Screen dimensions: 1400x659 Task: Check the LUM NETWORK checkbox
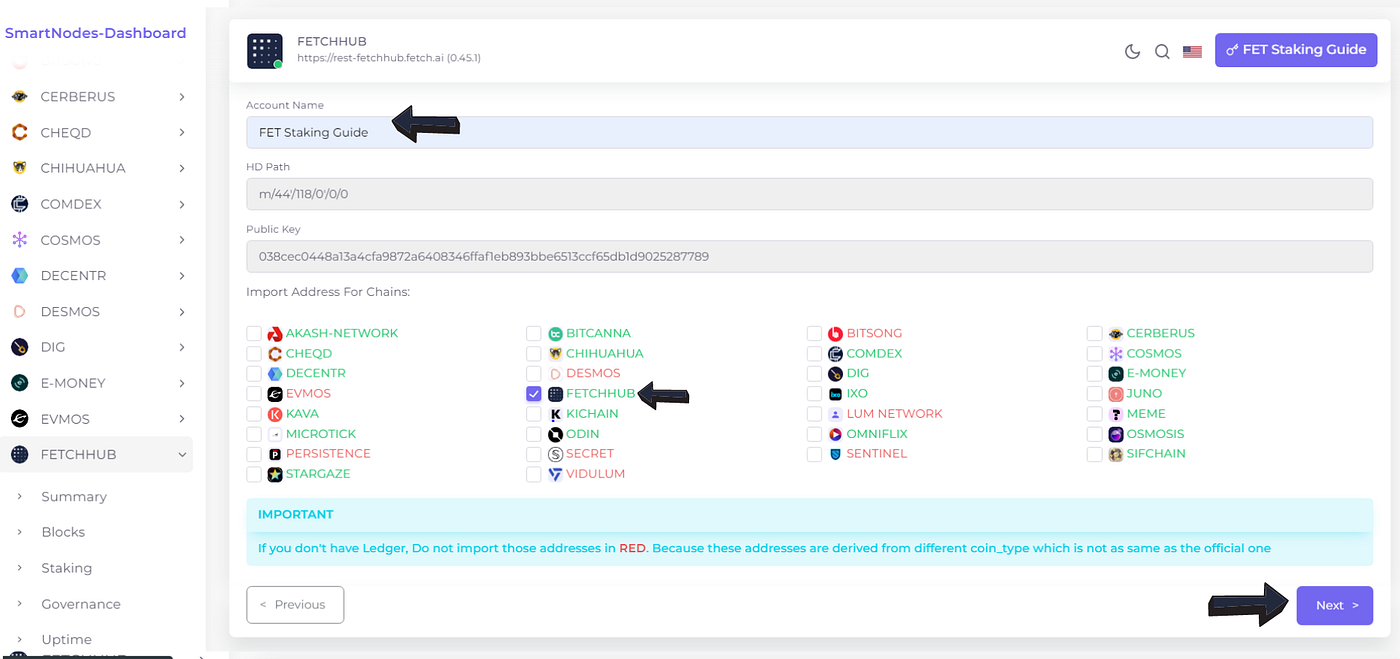pos(814,414)
